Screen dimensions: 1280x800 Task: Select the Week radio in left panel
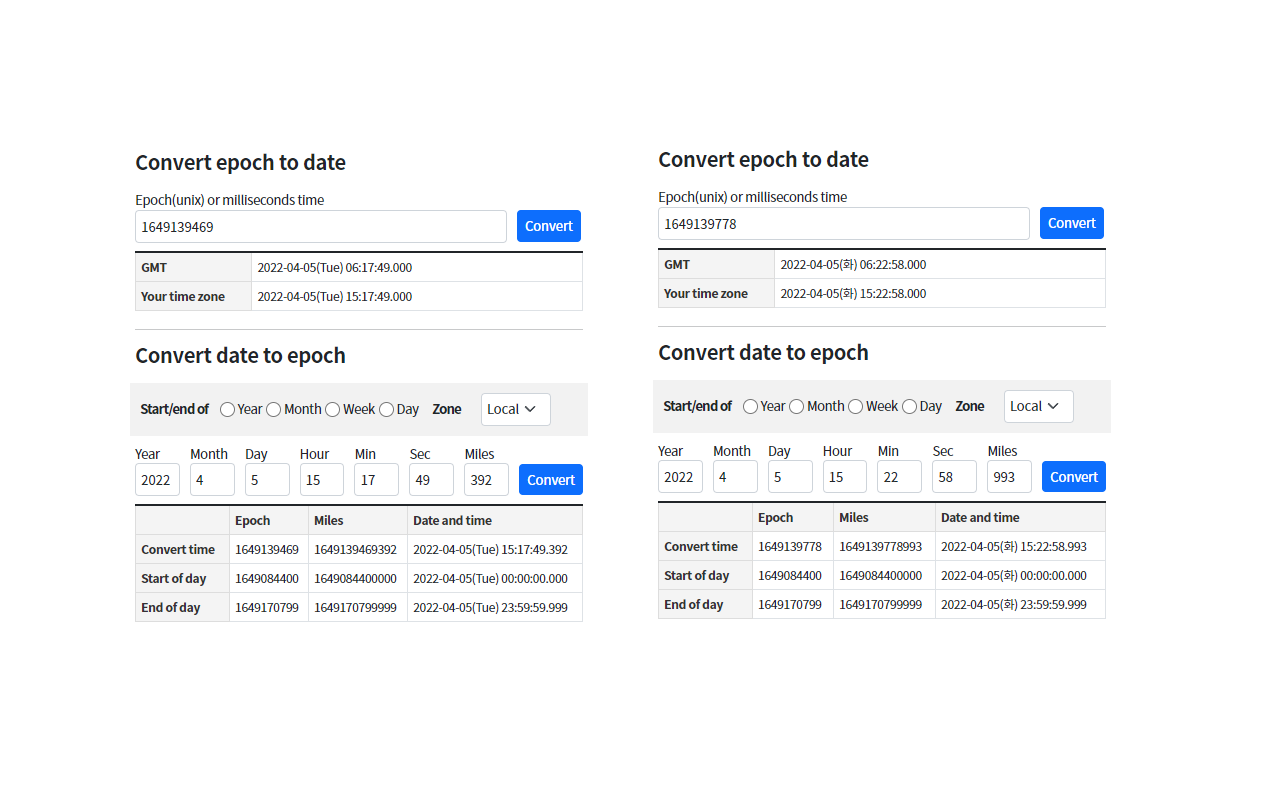[x=332, y=409]
